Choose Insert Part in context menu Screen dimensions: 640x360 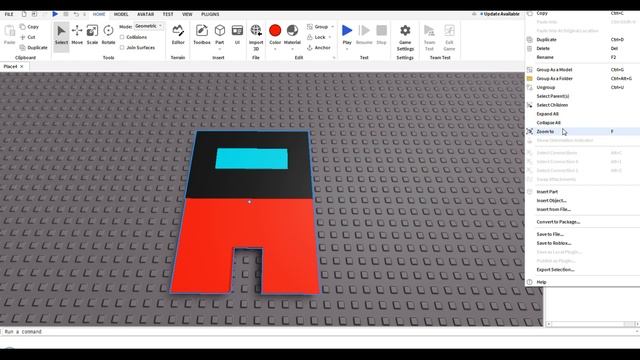[582, 192]
